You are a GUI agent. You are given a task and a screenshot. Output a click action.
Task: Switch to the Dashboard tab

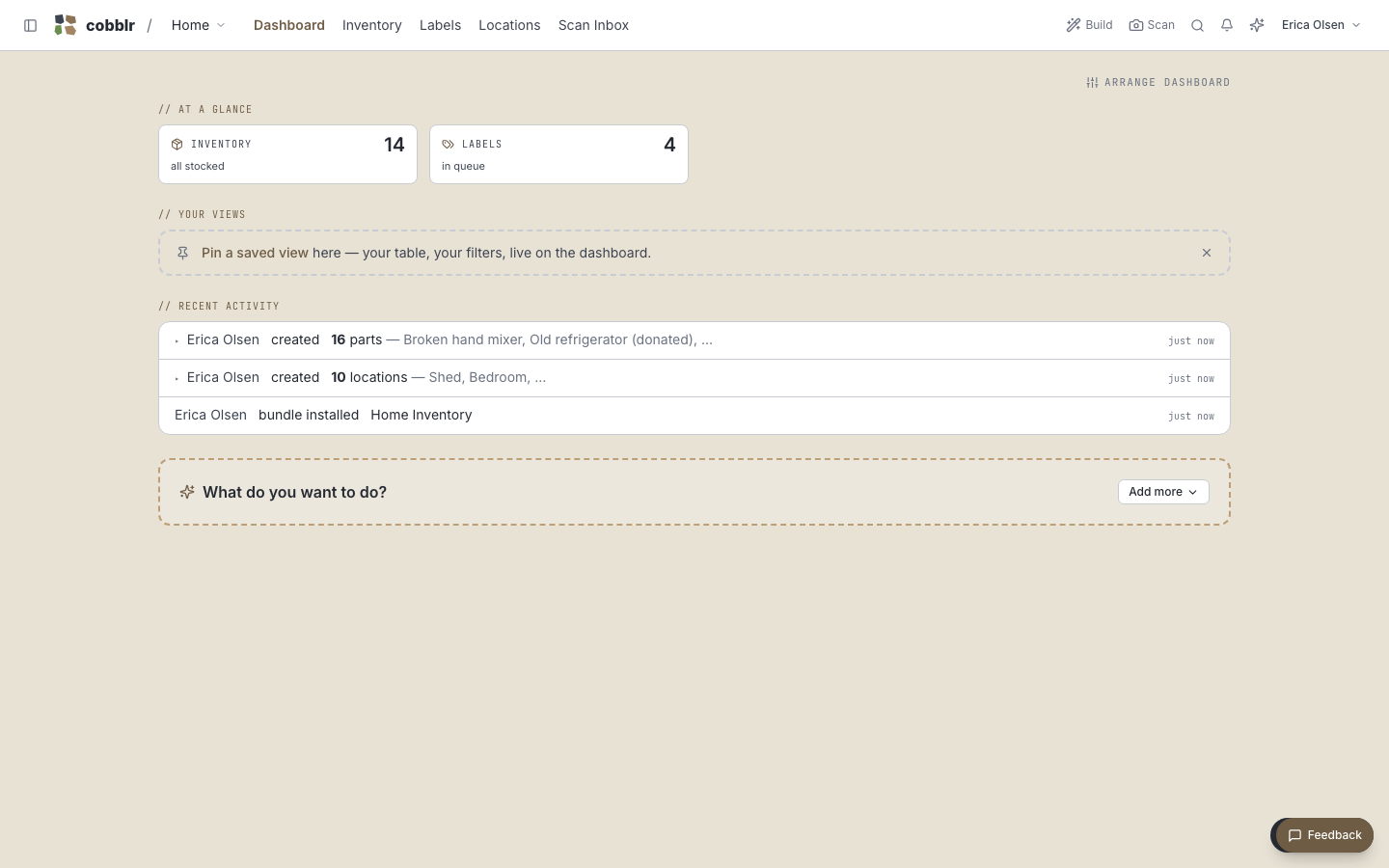pyautogui.click(x=289, y=25)
